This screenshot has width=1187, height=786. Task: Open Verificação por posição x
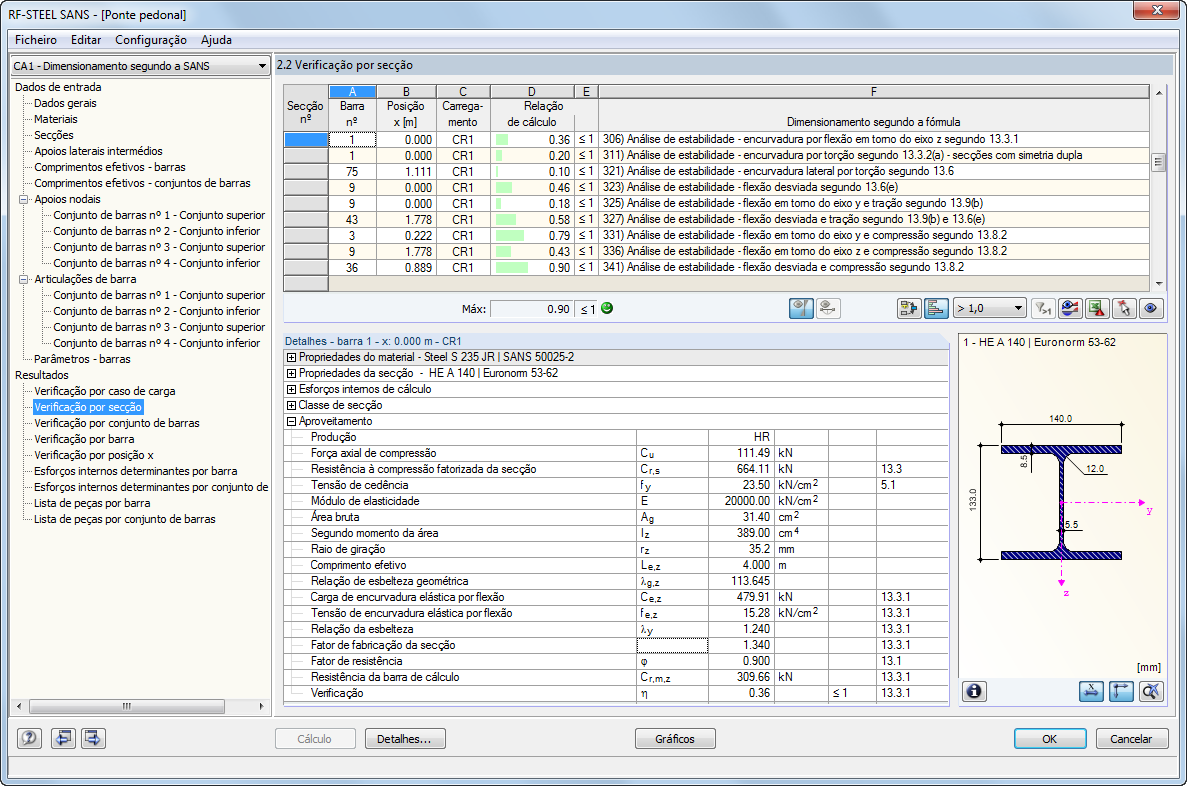click(94, 454)
